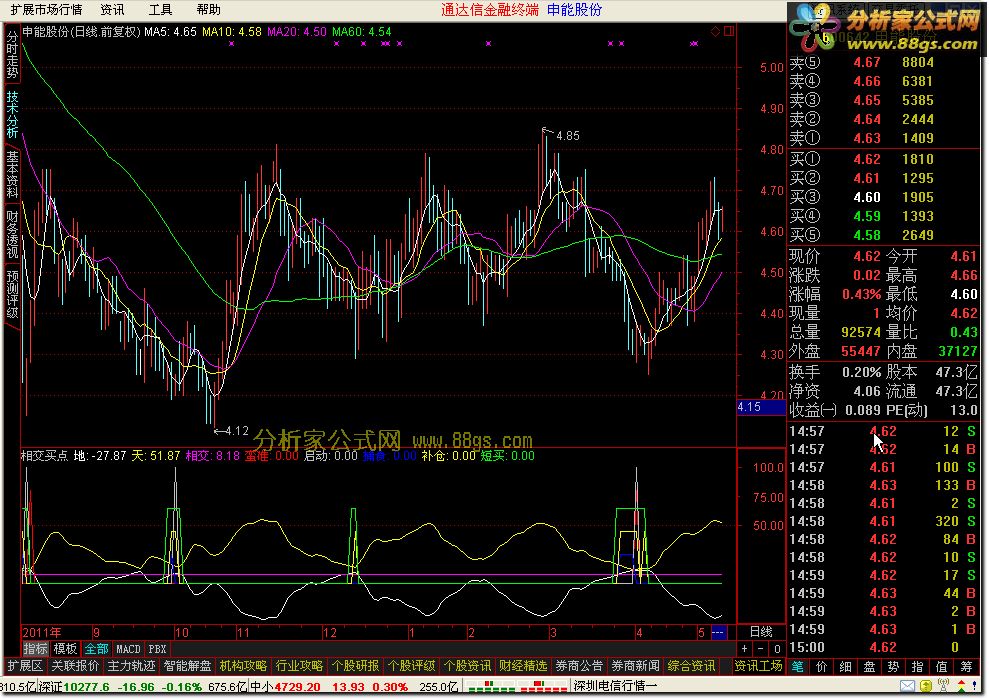The width and height of the screenshot is (989, 699).
Task: Open the 机构攻略 tab
Action: (243, 666)
